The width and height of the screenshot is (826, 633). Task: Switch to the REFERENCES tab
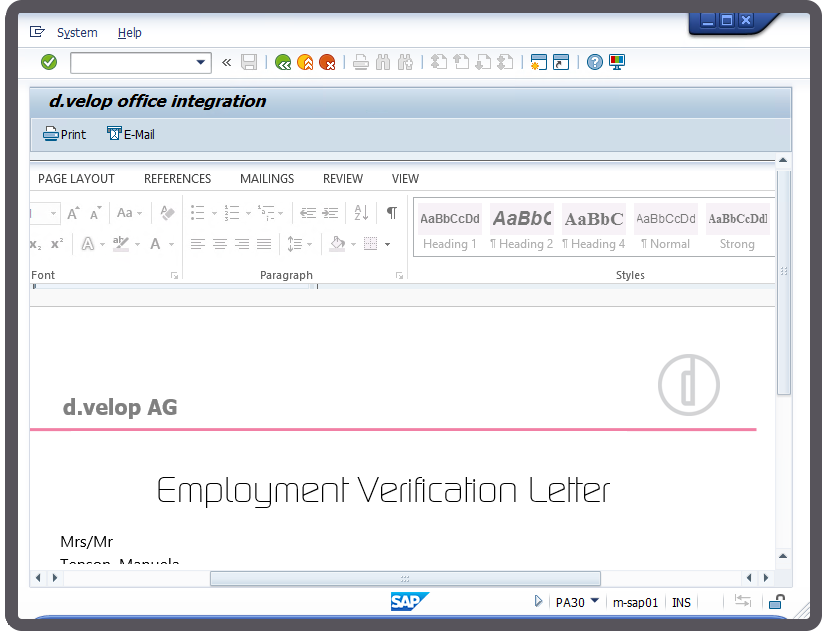[178, 179]
